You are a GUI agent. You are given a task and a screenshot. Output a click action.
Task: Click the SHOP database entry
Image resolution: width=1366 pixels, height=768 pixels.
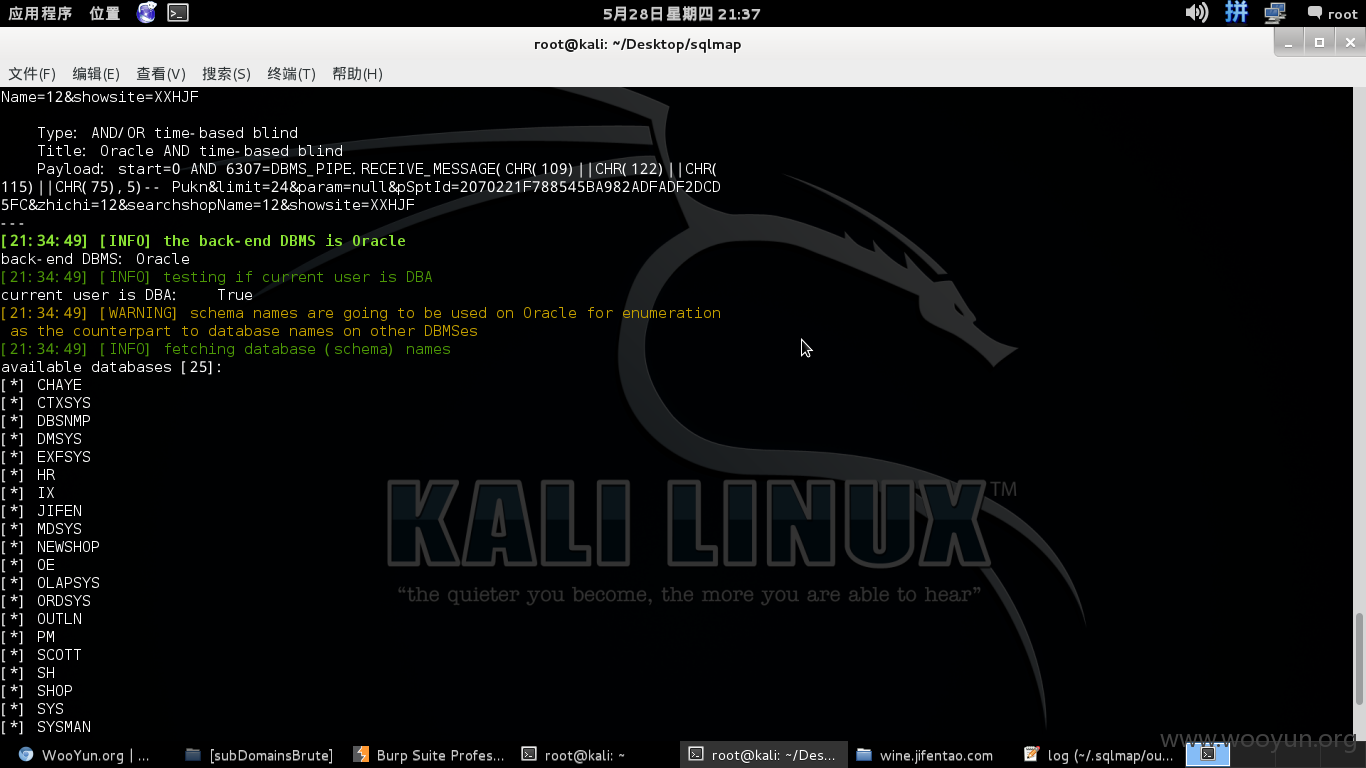pos(37,691)
